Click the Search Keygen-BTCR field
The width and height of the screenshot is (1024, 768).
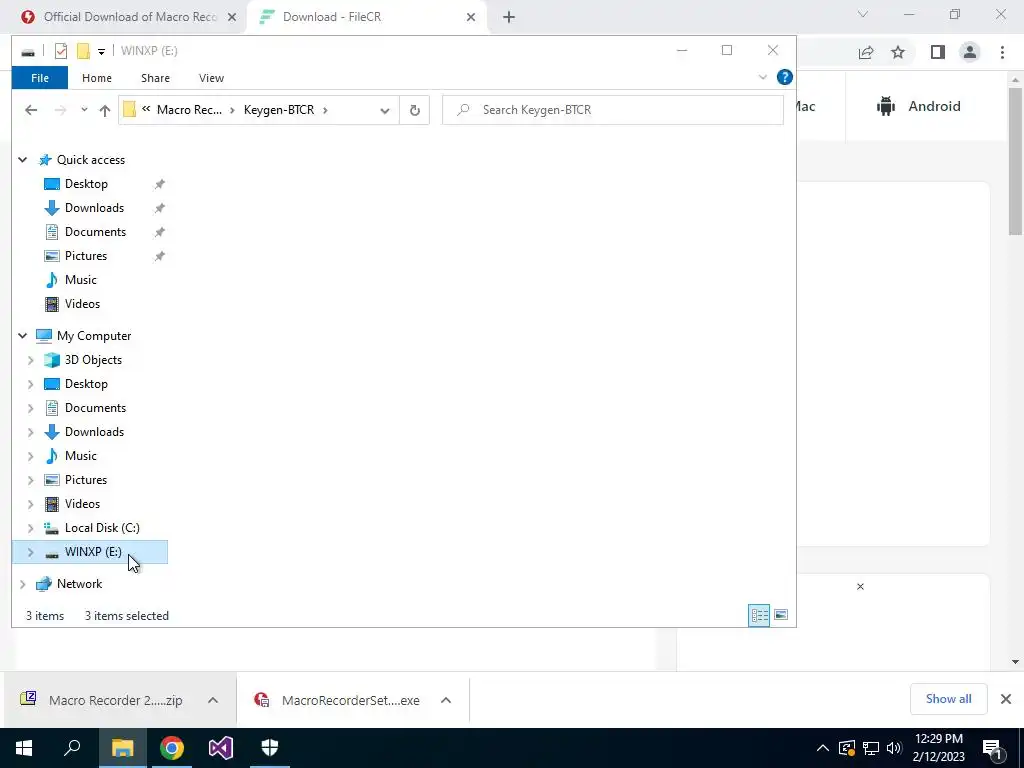[x=613, y=110]
